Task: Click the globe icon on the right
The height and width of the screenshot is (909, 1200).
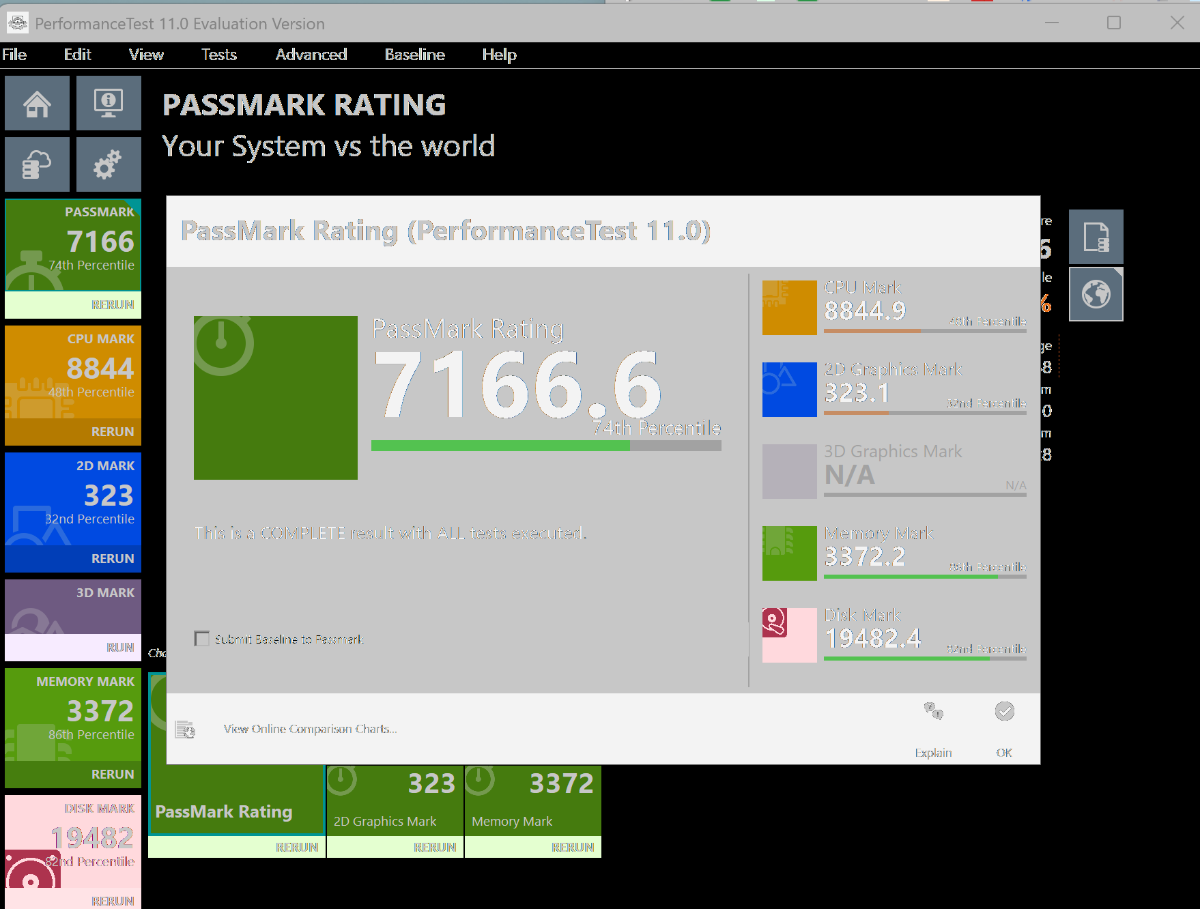Action: (1096, 294)
